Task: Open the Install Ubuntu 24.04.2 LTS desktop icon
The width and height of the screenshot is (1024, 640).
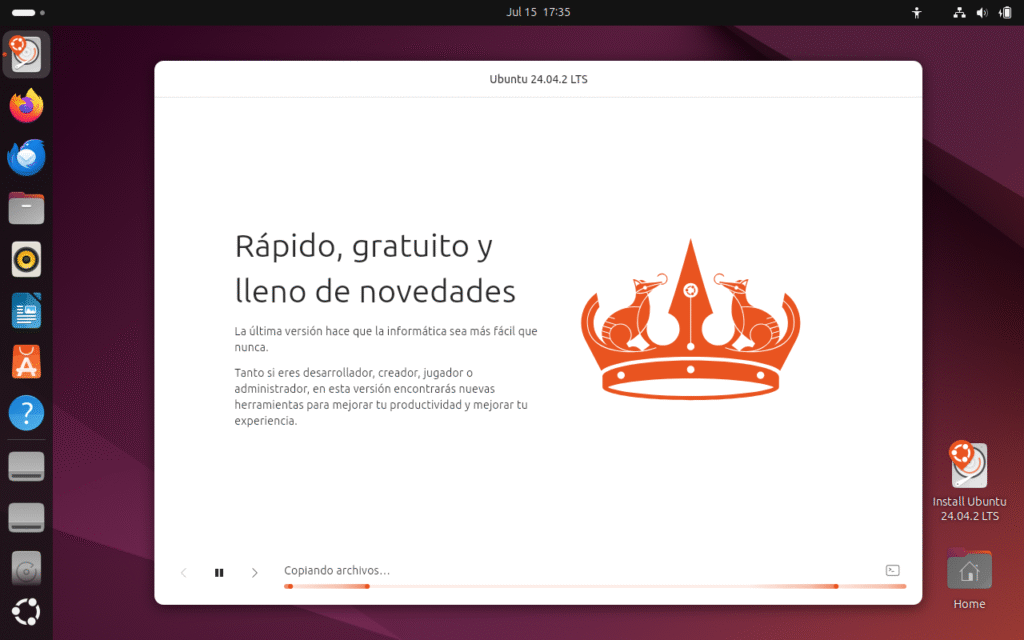Action: pyautogui.click(x=969, y=482)
